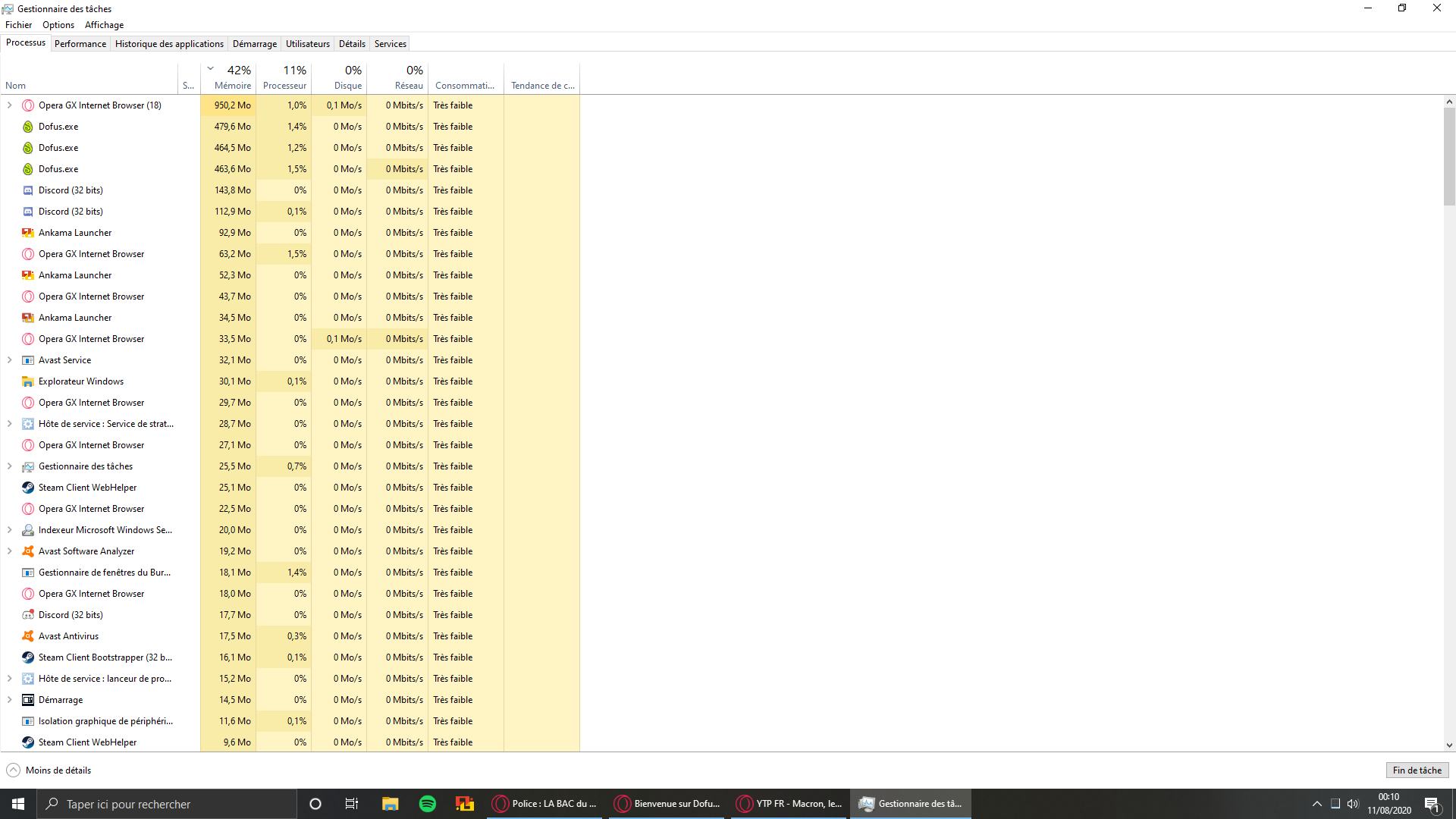Open the File Explorer taskbar icon
Viewport: 1456px width, 819px height.
(390, 804)
